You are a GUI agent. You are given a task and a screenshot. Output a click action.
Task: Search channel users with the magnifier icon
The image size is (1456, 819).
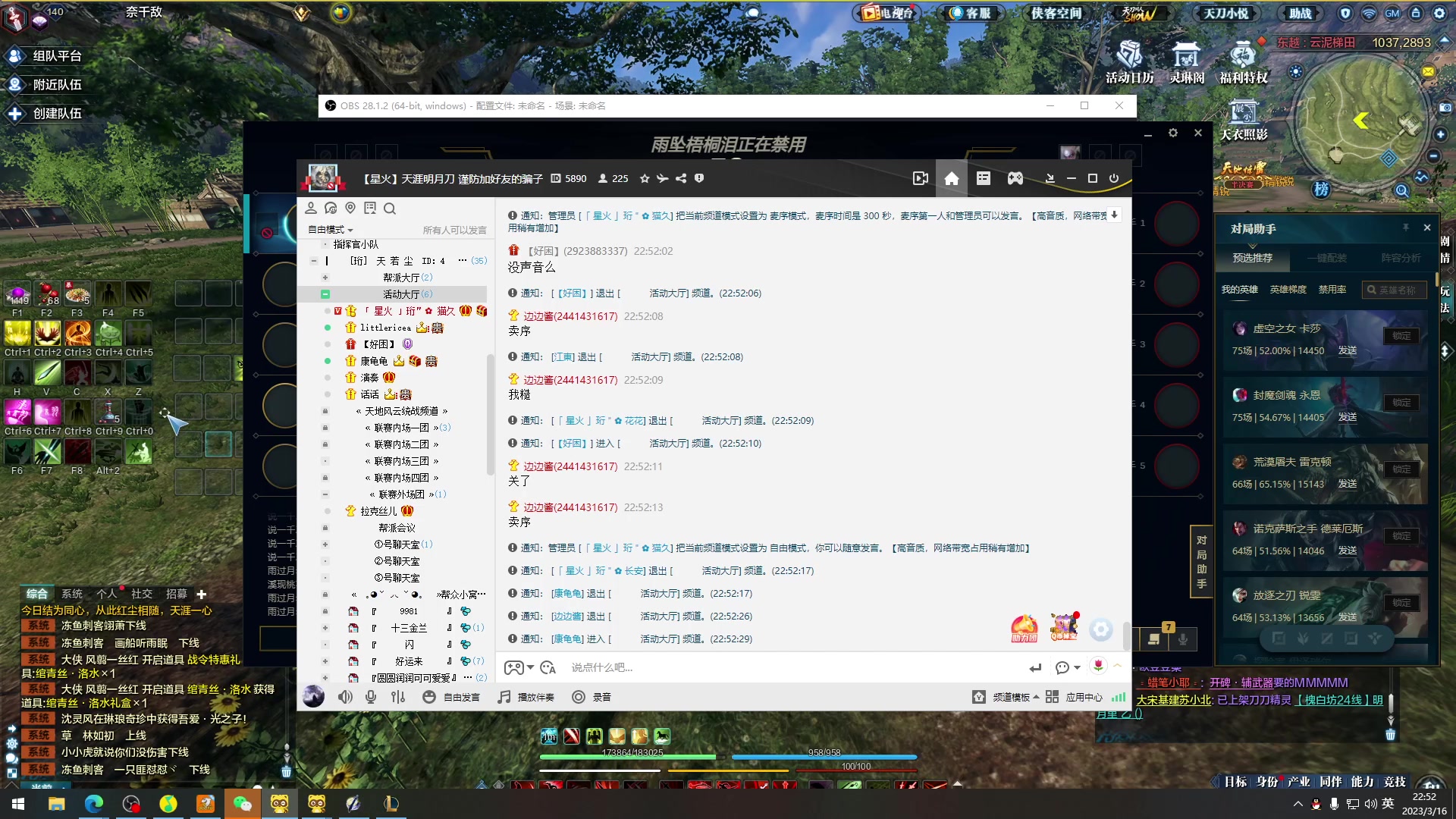(390, 209)
